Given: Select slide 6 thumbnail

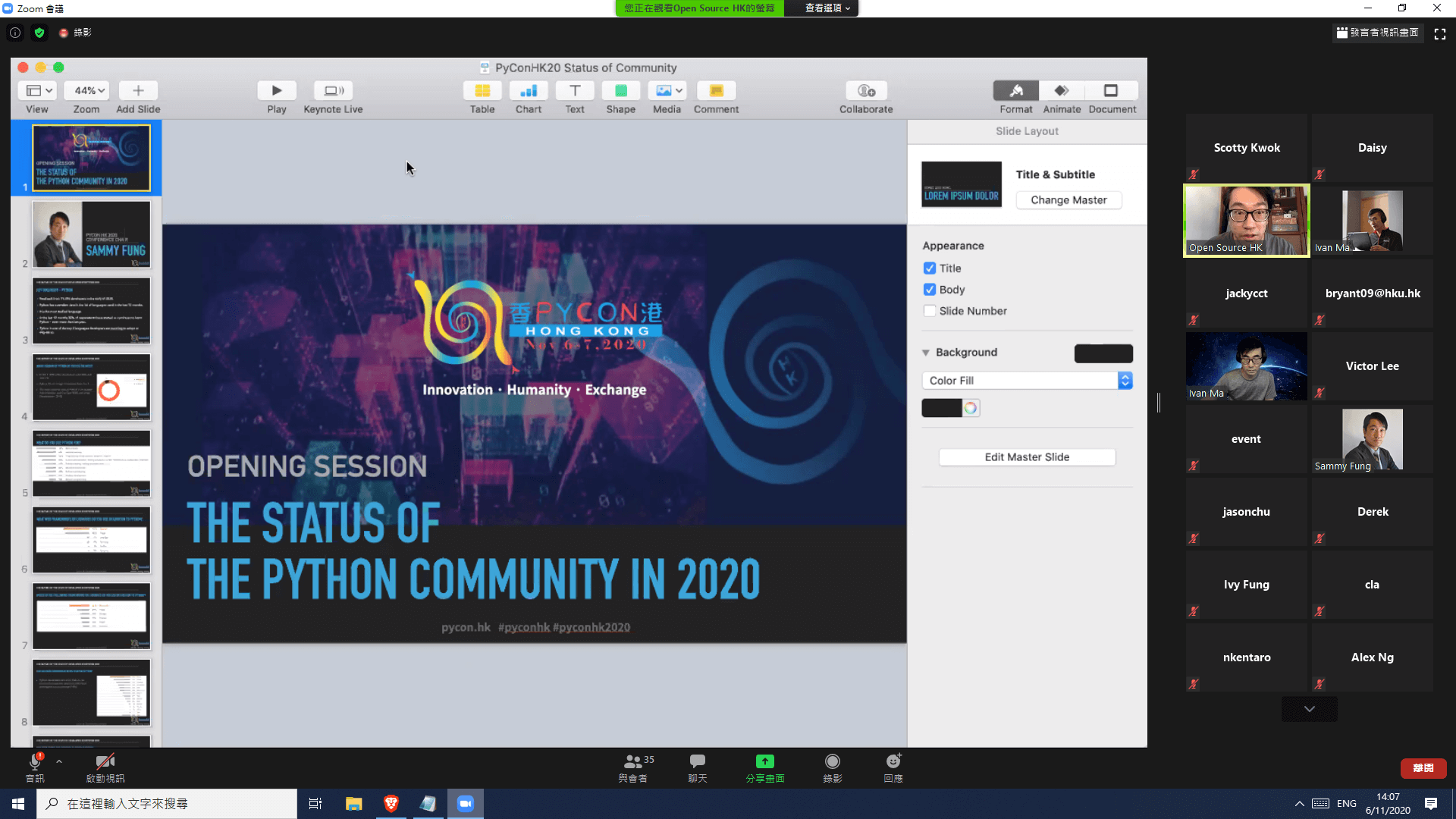Looking at the screenshot, I should pos(92,540).
